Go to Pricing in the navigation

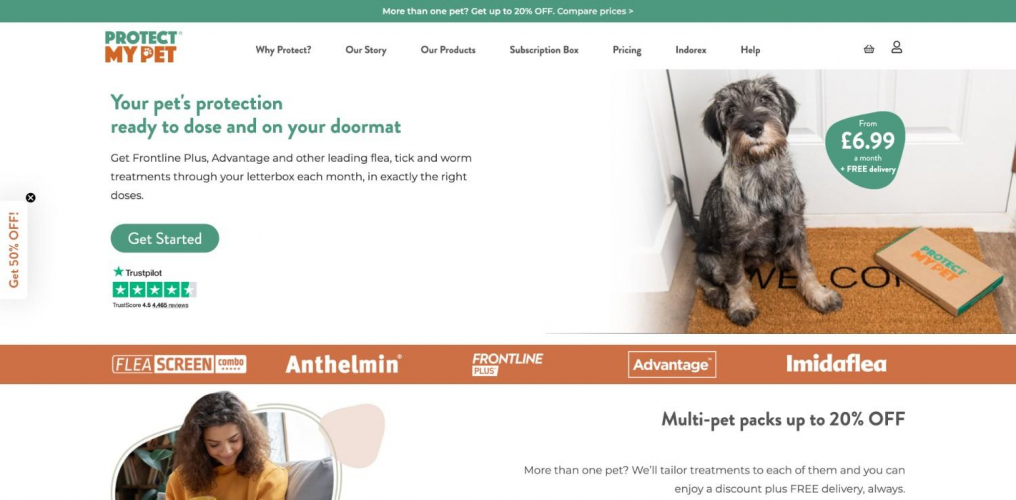tap(627, 50)
